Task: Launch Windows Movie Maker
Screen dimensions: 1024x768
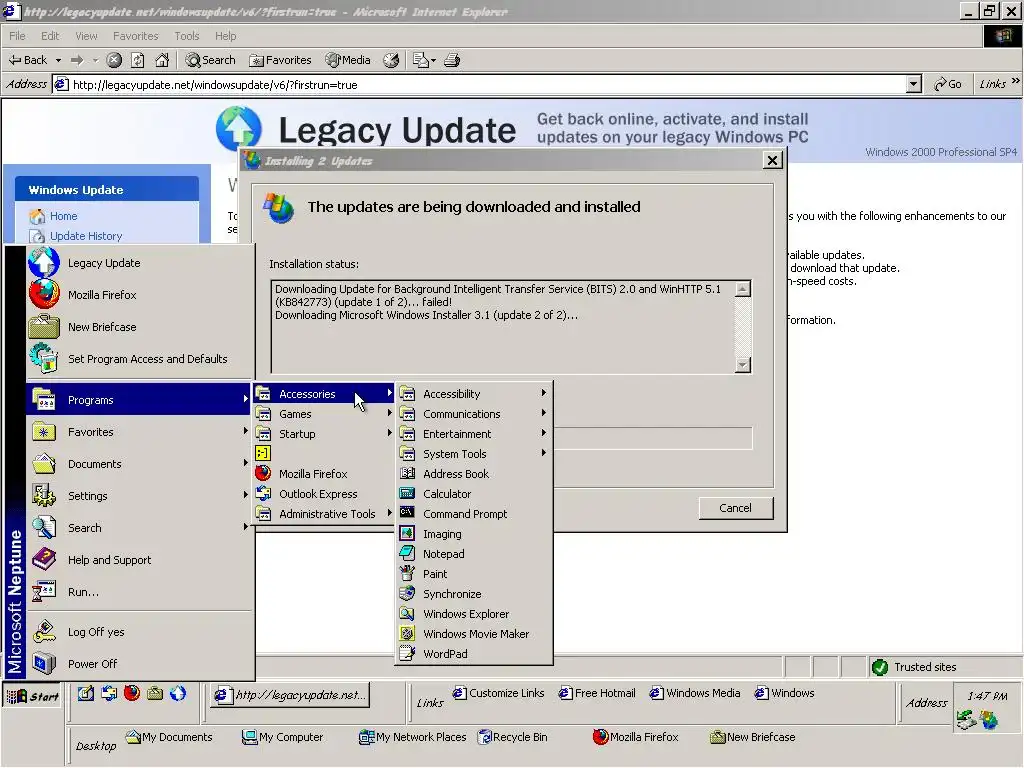Action: [x=474, y=633]
